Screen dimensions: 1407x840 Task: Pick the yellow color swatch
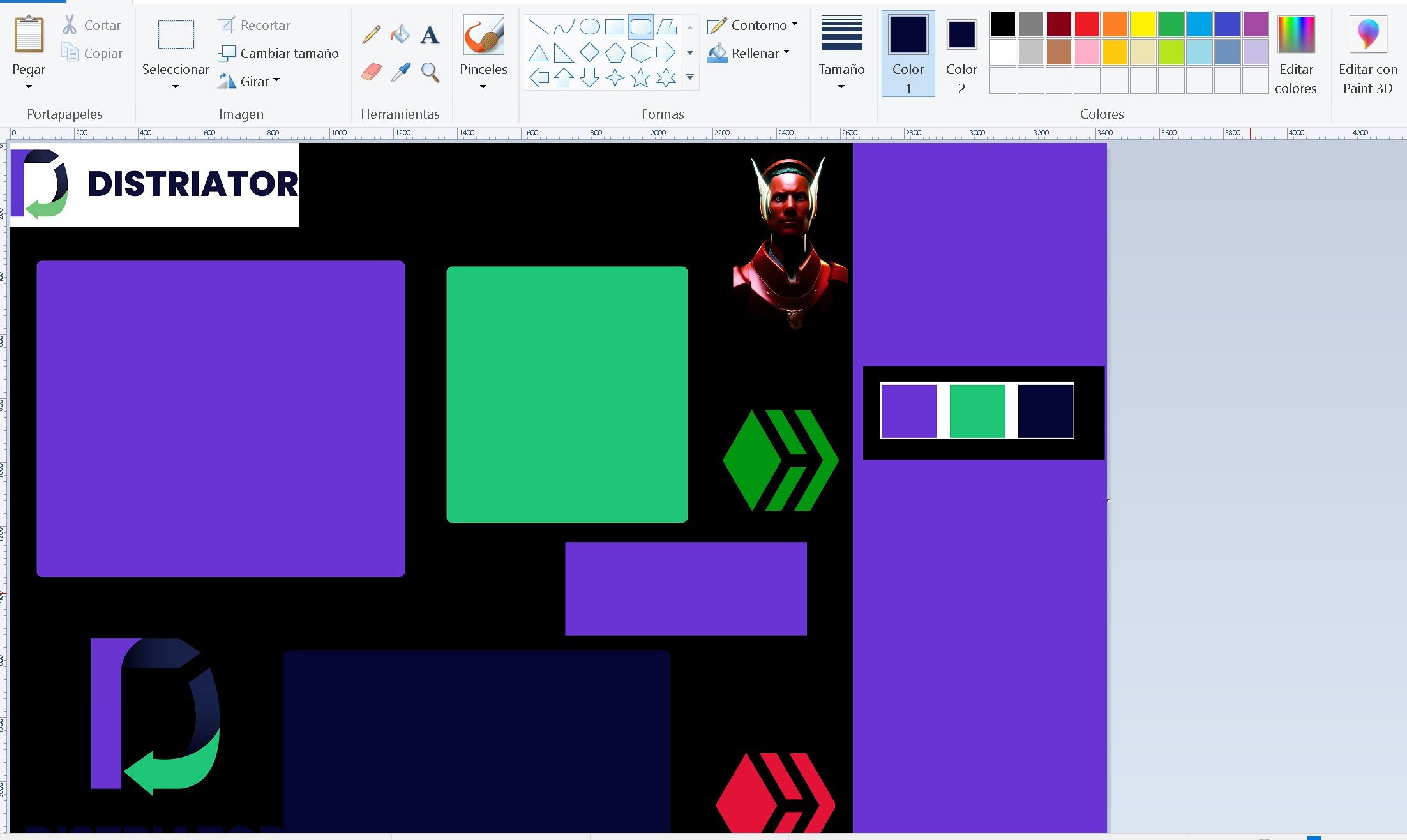(1143, 24)
